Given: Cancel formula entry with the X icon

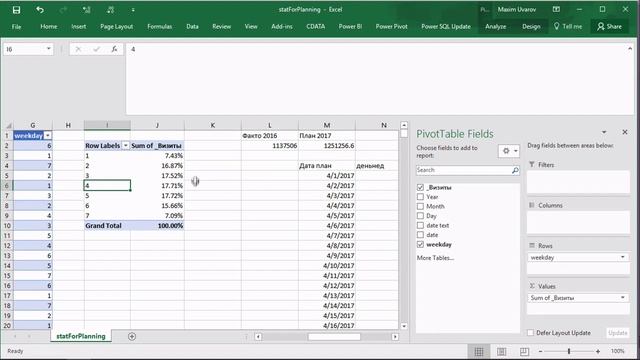Looking at the screenshot, I should pos(78,49).
